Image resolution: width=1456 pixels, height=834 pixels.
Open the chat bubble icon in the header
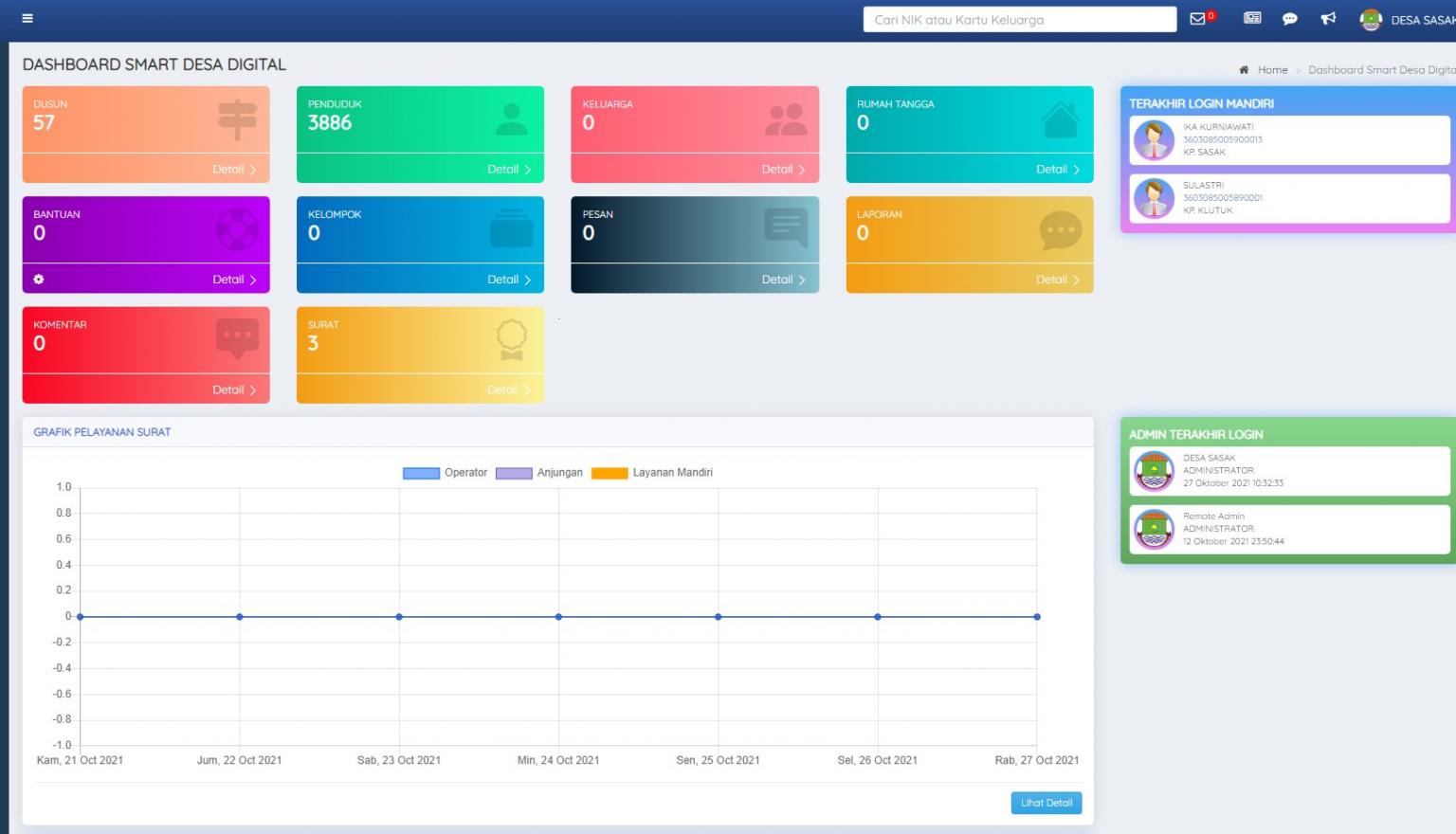[x=1289, y=18]
